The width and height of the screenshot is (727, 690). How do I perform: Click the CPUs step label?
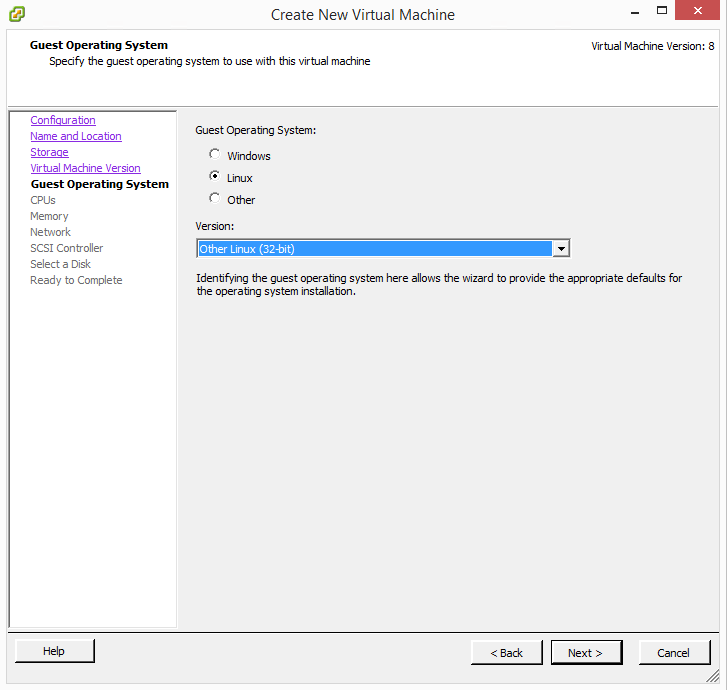coord(43,200)
